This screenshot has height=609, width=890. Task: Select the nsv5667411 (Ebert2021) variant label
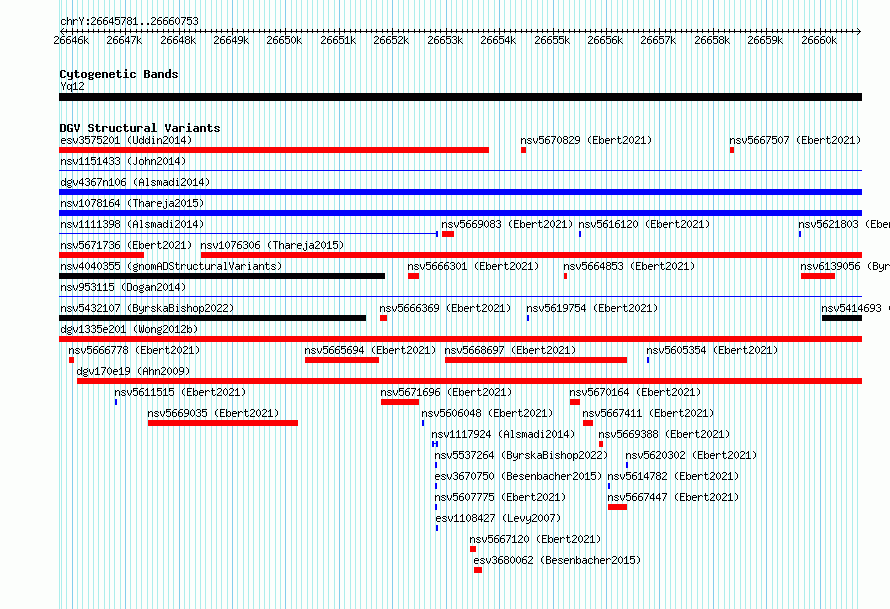point(648,413)
